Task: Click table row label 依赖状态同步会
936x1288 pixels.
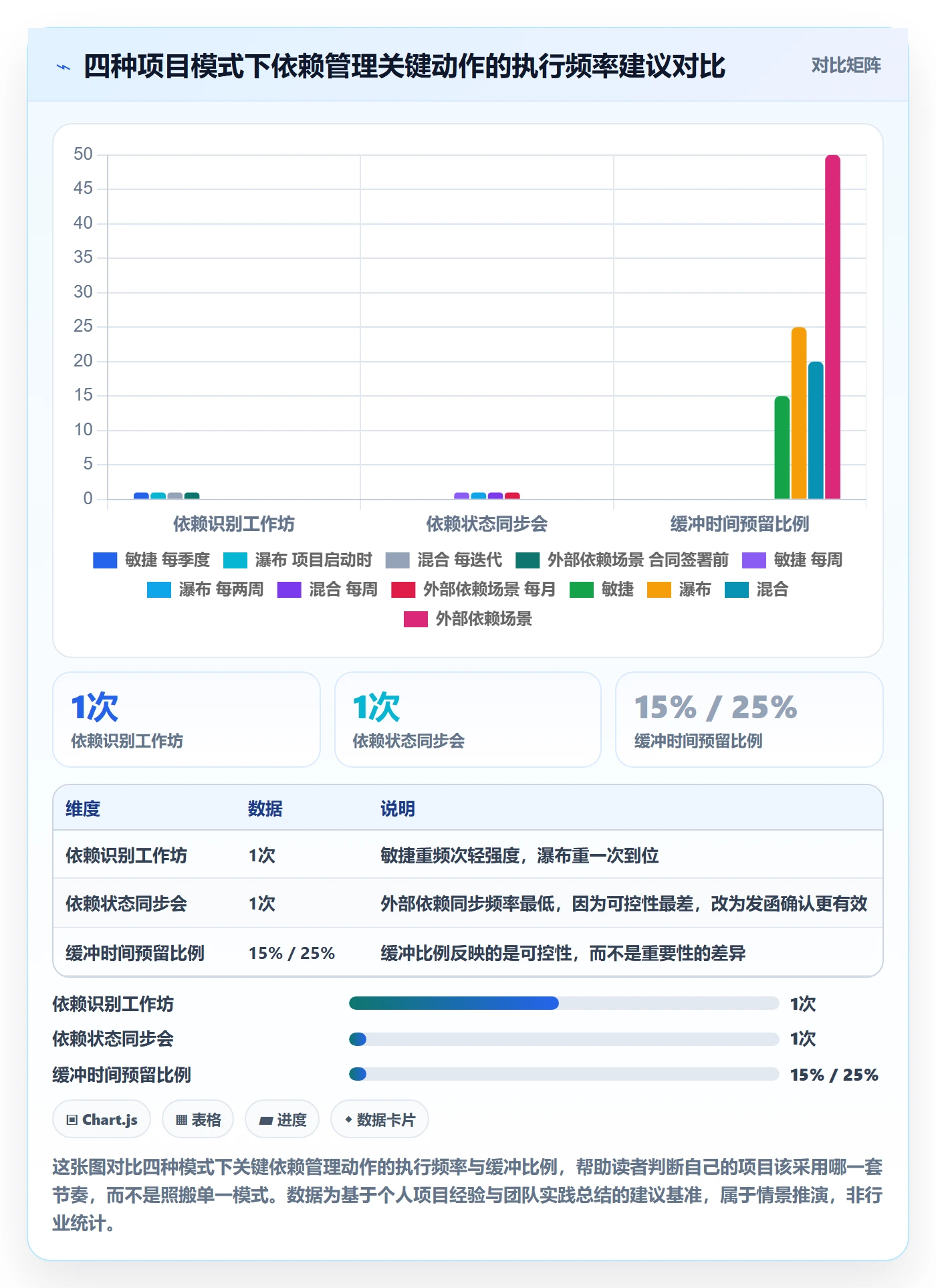Action: point(126,903)
